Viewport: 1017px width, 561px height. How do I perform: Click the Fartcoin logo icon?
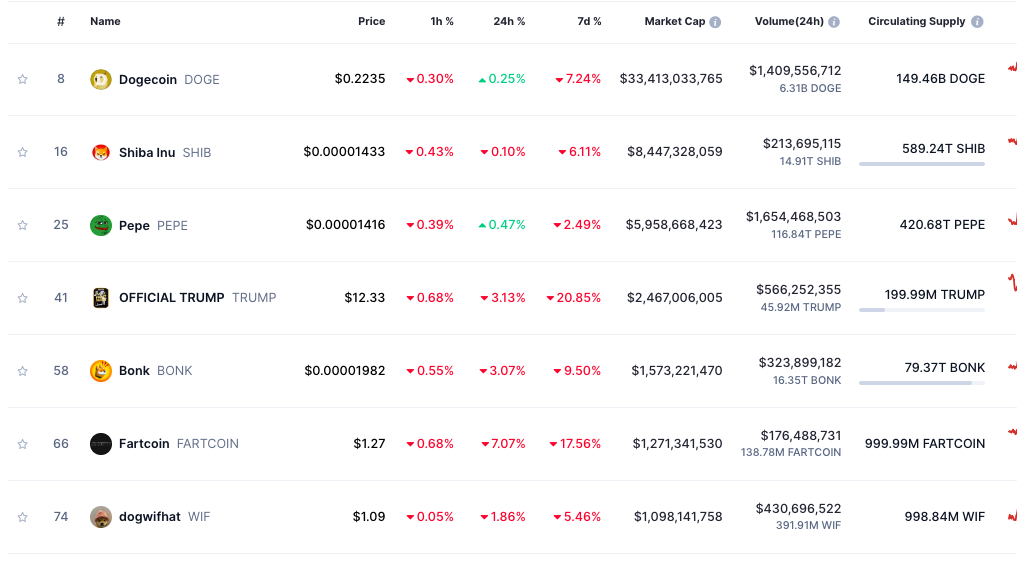[101, 444]
